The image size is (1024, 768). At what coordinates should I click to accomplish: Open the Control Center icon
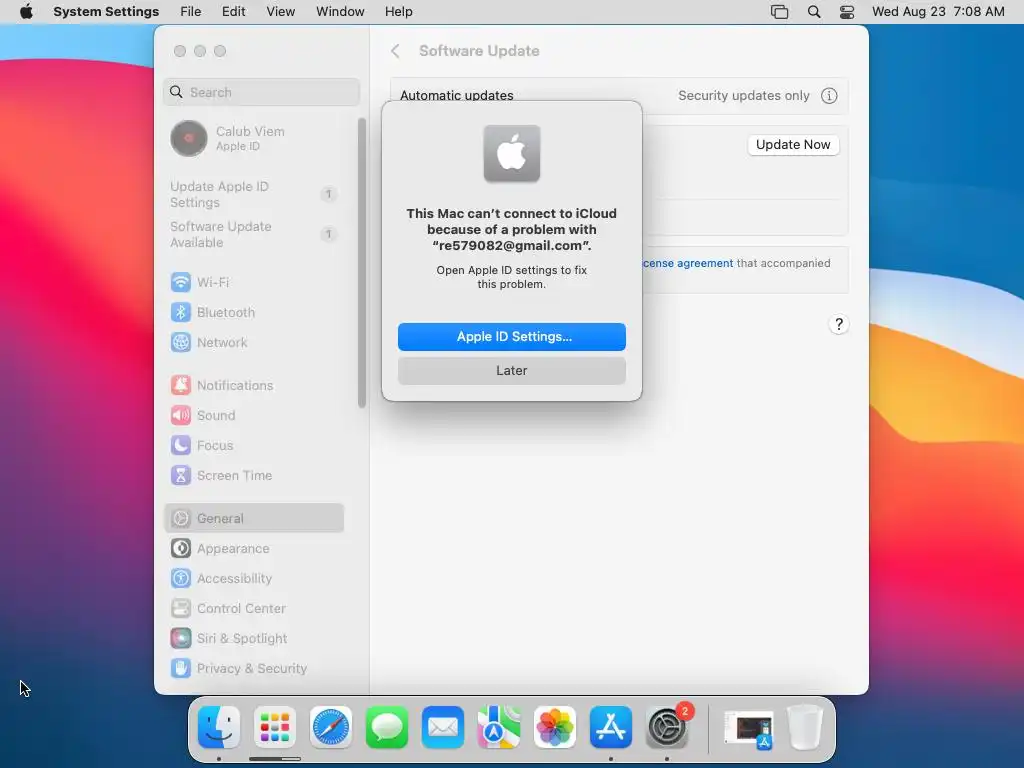coord(181,609)
